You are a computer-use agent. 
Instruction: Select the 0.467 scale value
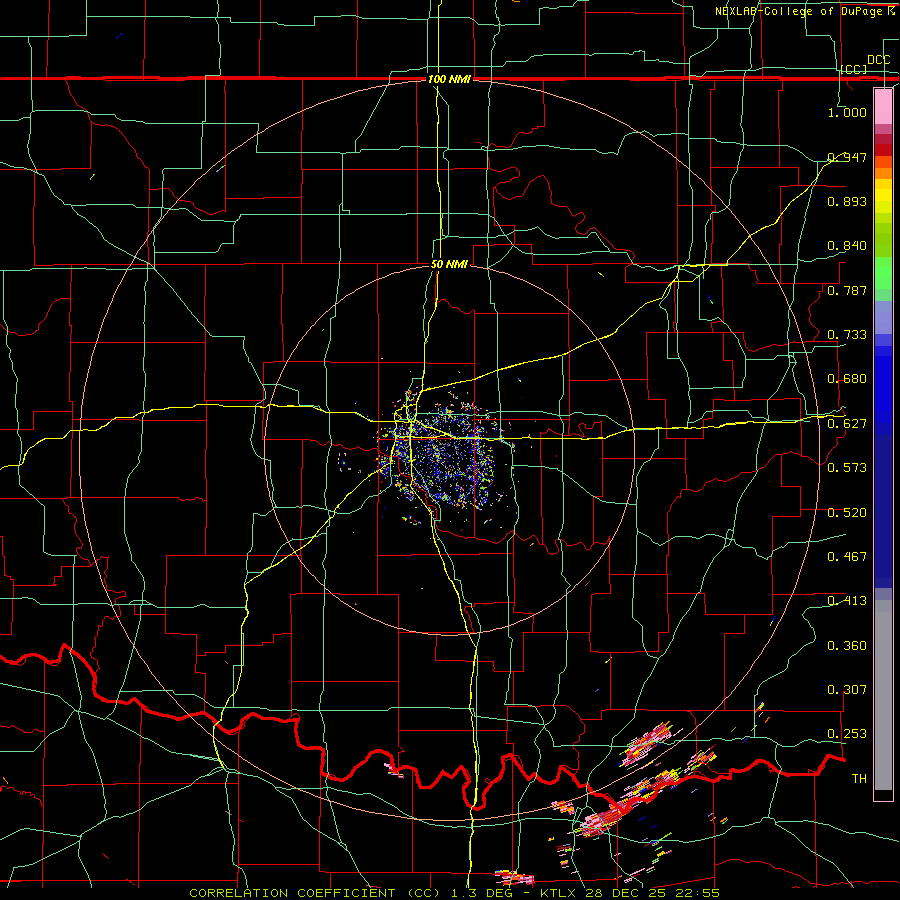[847, 557]
